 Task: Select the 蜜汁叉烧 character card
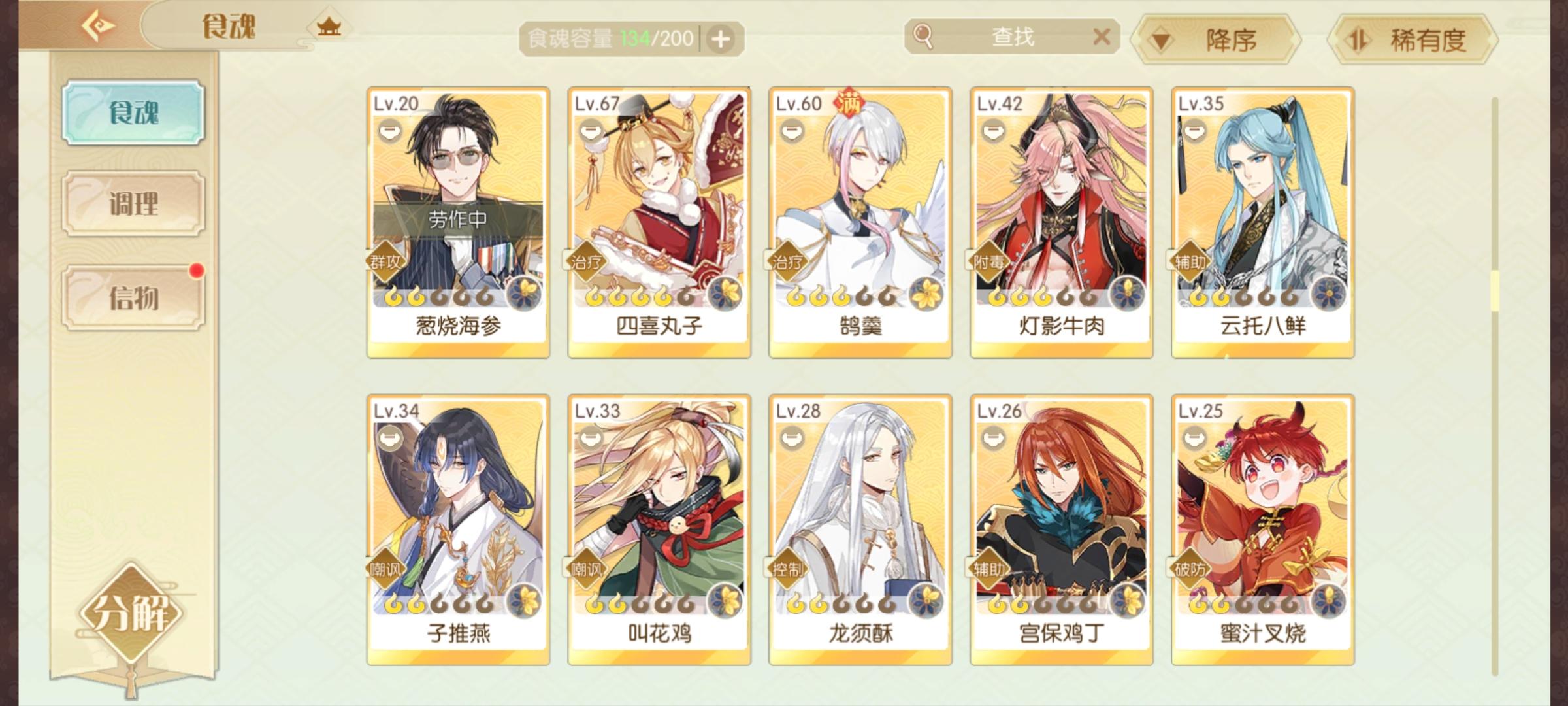(x=1263, y=529)
